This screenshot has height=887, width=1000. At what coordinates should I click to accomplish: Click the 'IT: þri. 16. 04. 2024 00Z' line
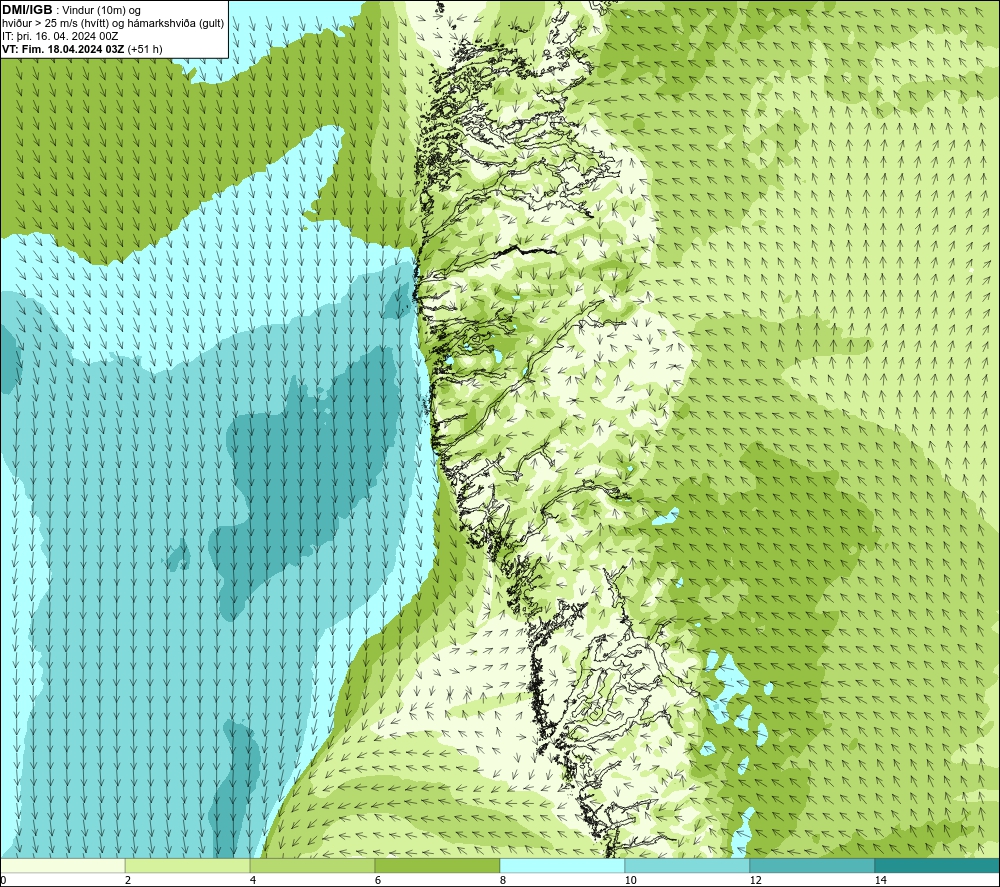pyautogui.click(x=60, y=36)
